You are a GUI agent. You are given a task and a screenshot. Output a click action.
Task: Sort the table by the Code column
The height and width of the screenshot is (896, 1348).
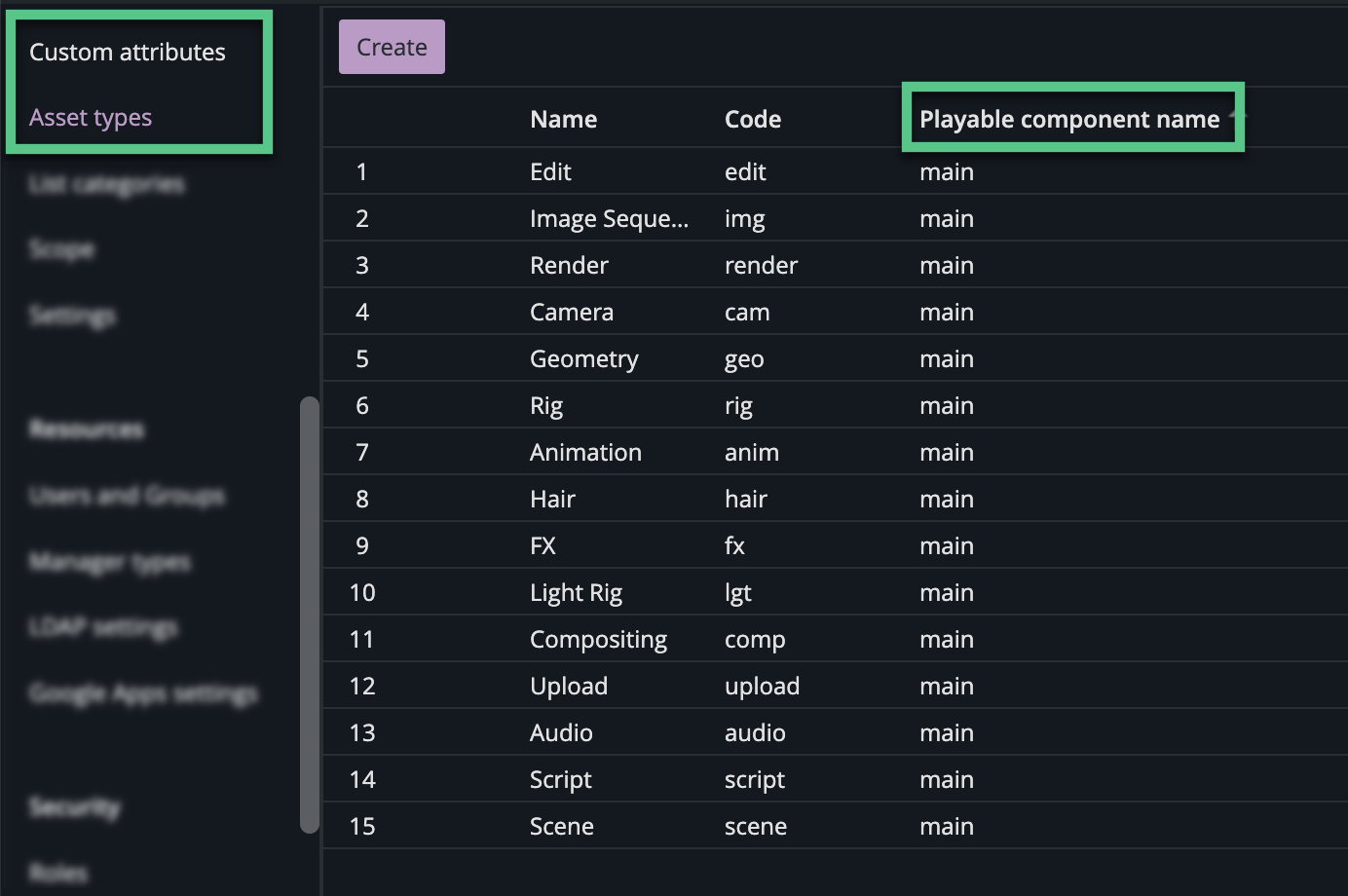(x=753, y=118)
